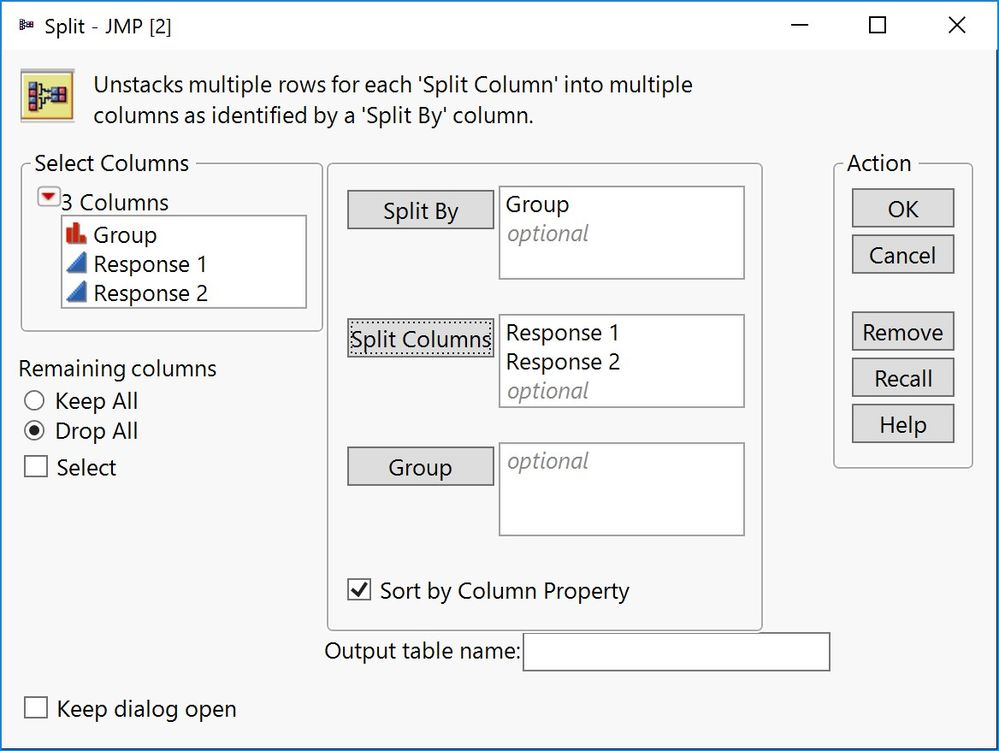Click the JMP icon in title bar
The image size is (999, 751).
26,26
